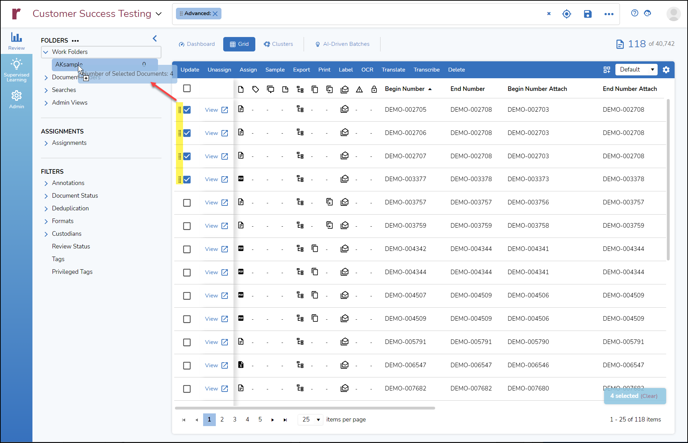The height and width of the screenshot is (443, 688).
Task: Open the Privileged Tags filter
Action: pyautogui.click(x=72, y=272)
